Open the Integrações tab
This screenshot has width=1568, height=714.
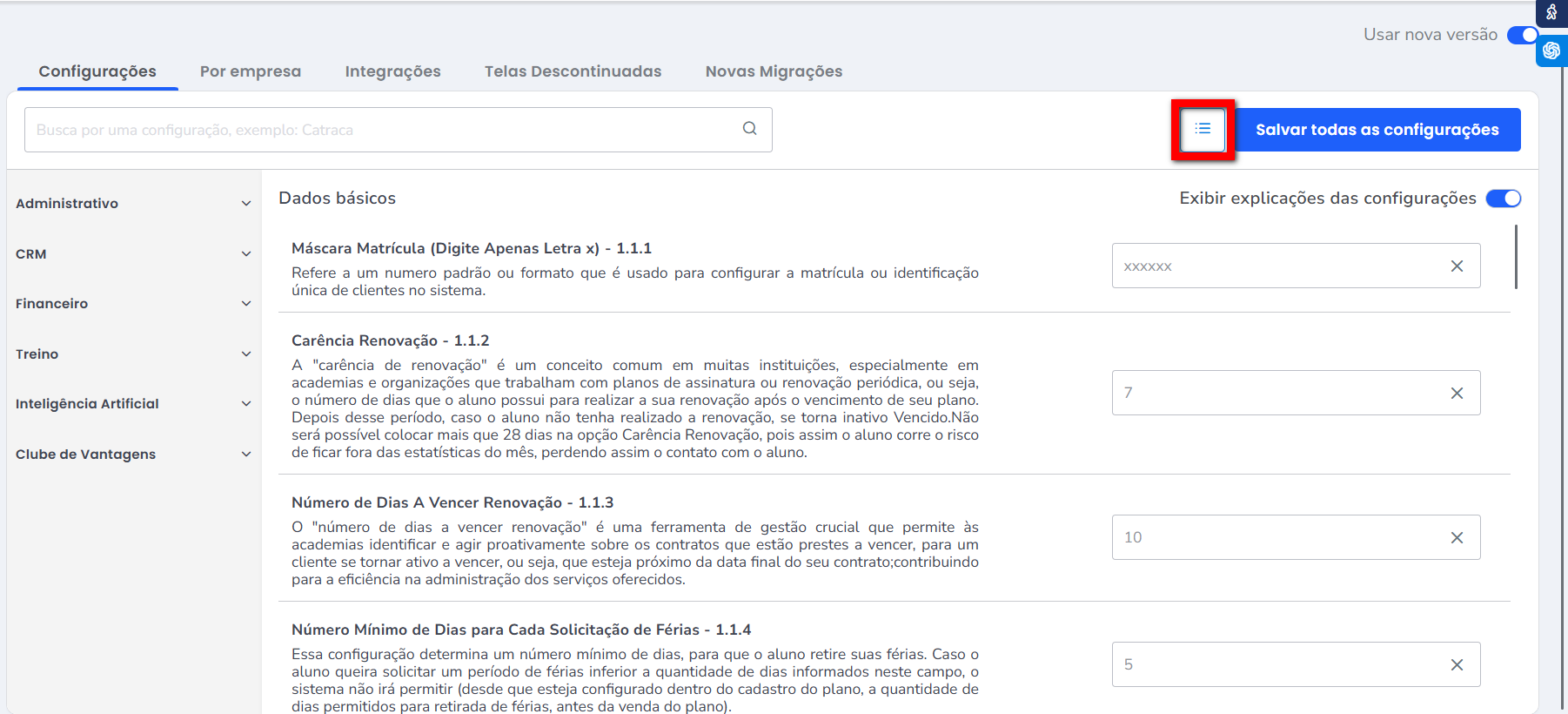click(x=392, y=71)
